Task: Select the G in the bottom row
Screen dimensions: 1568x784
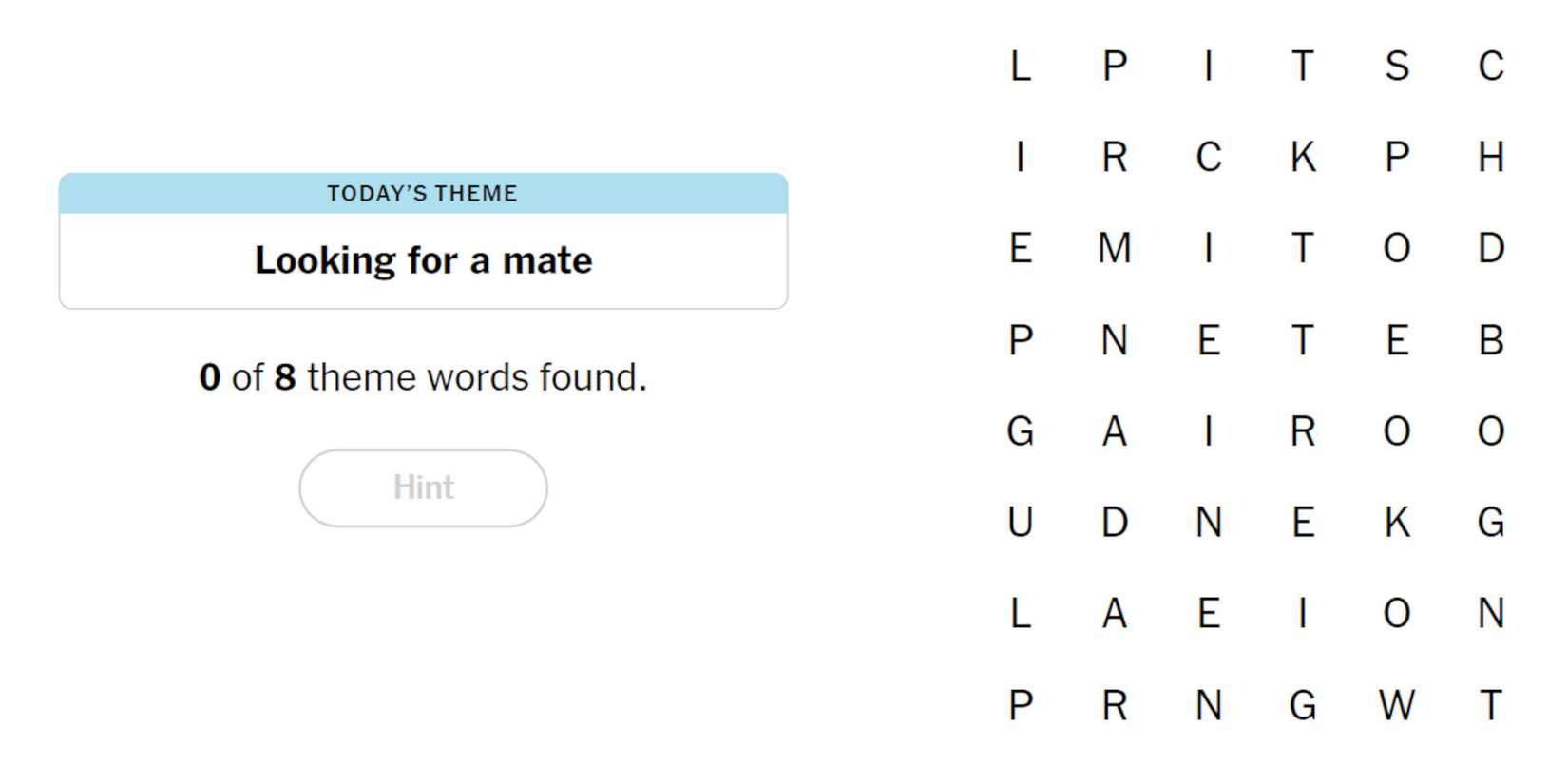Action: click(x=1302, y=705)
